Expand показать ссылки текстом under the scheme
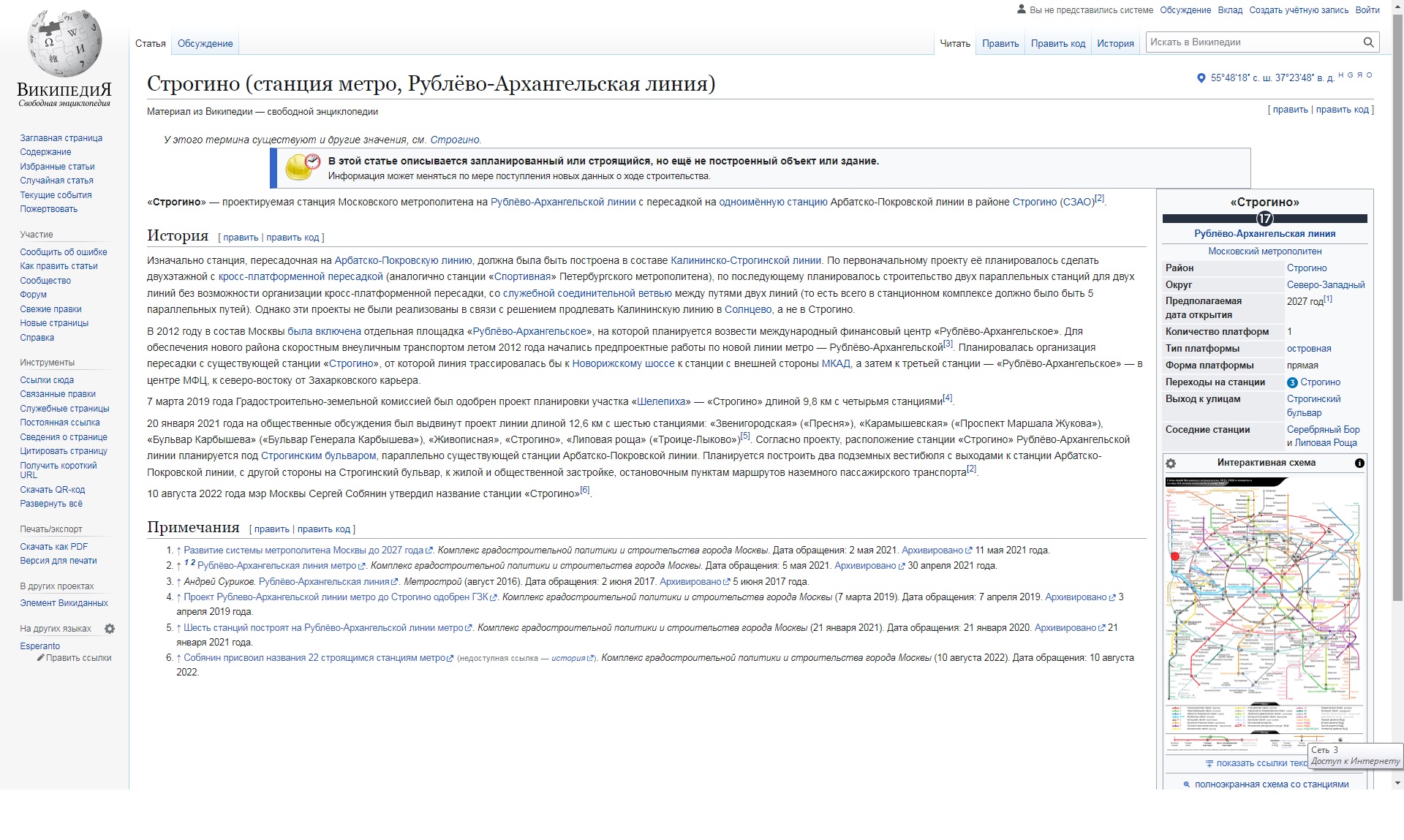 [1256, 763]
